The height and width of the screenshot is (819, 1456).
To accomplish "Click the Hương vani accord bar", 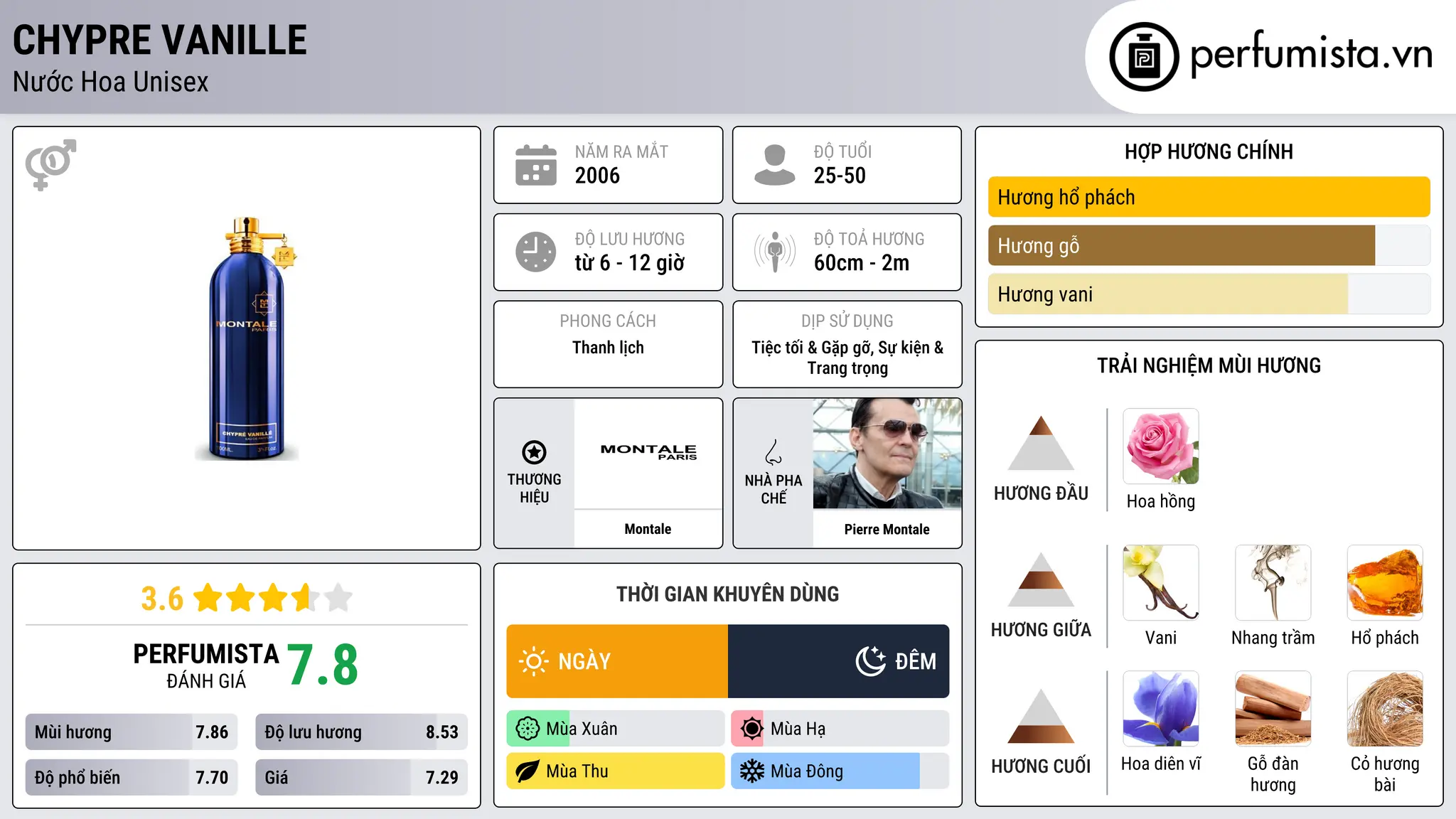I will [1209, 294].
